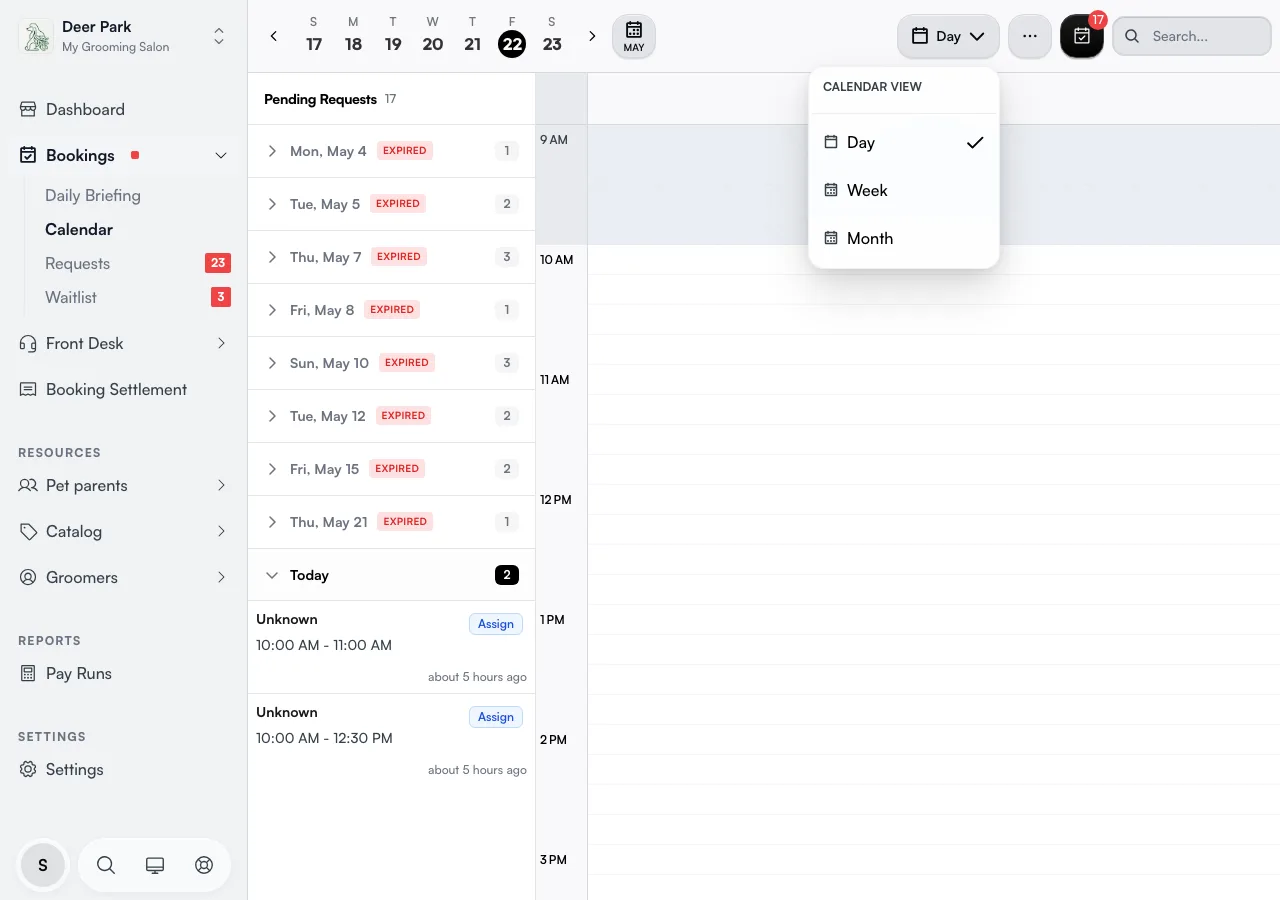Select Saturday 23 in date strip
This screenshot has height=900, width=1280.
pyautogui.click(x=552, y=36)
